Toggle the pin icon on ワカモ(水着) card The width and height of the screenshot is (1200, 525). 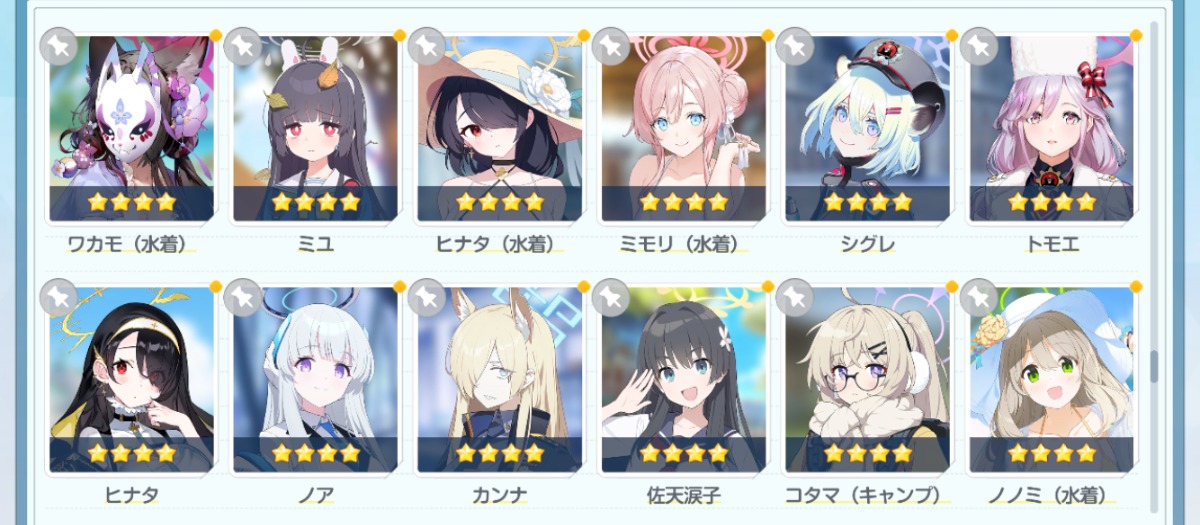(59, 46)
